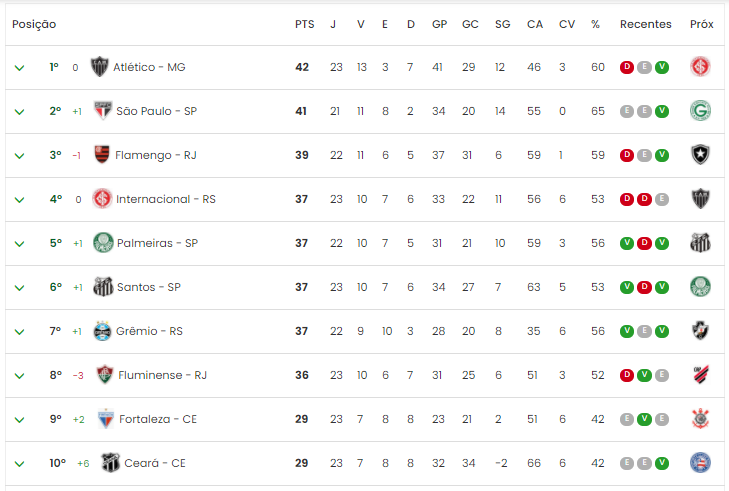Sort table by the PTS column header
Viewport: 729px width, 491px height.
[305, 24]
